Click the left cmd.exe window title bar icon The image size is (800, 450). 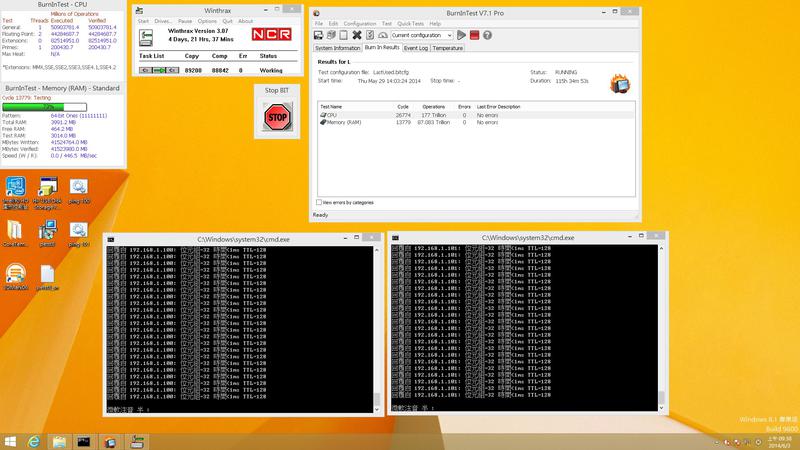[x=111, y=239]
